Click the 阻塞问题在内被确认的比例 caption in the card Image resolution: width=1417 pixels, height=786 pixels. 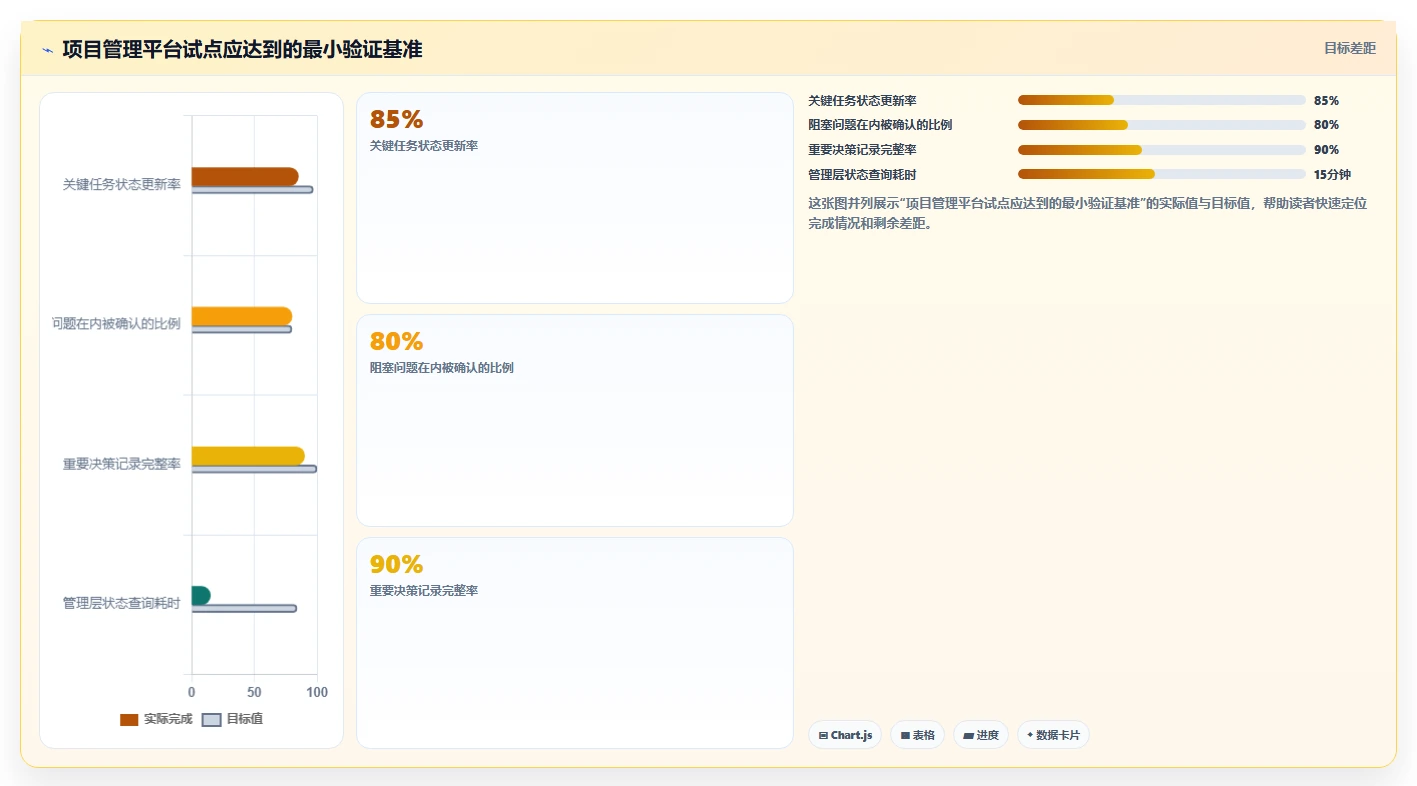point(442,368)
